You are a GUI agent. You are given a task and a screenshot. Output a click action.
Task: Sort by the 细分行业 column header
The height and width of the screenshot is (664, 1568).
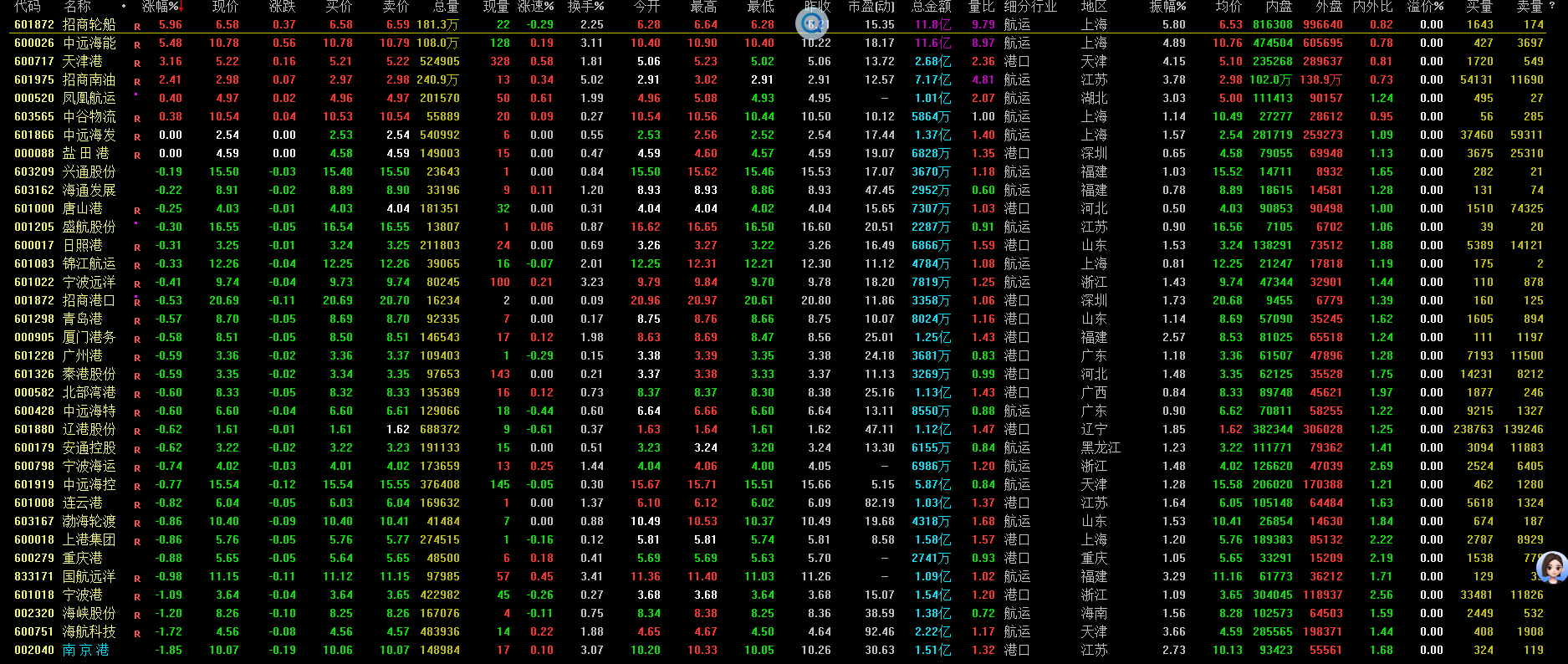point(1030,7)
